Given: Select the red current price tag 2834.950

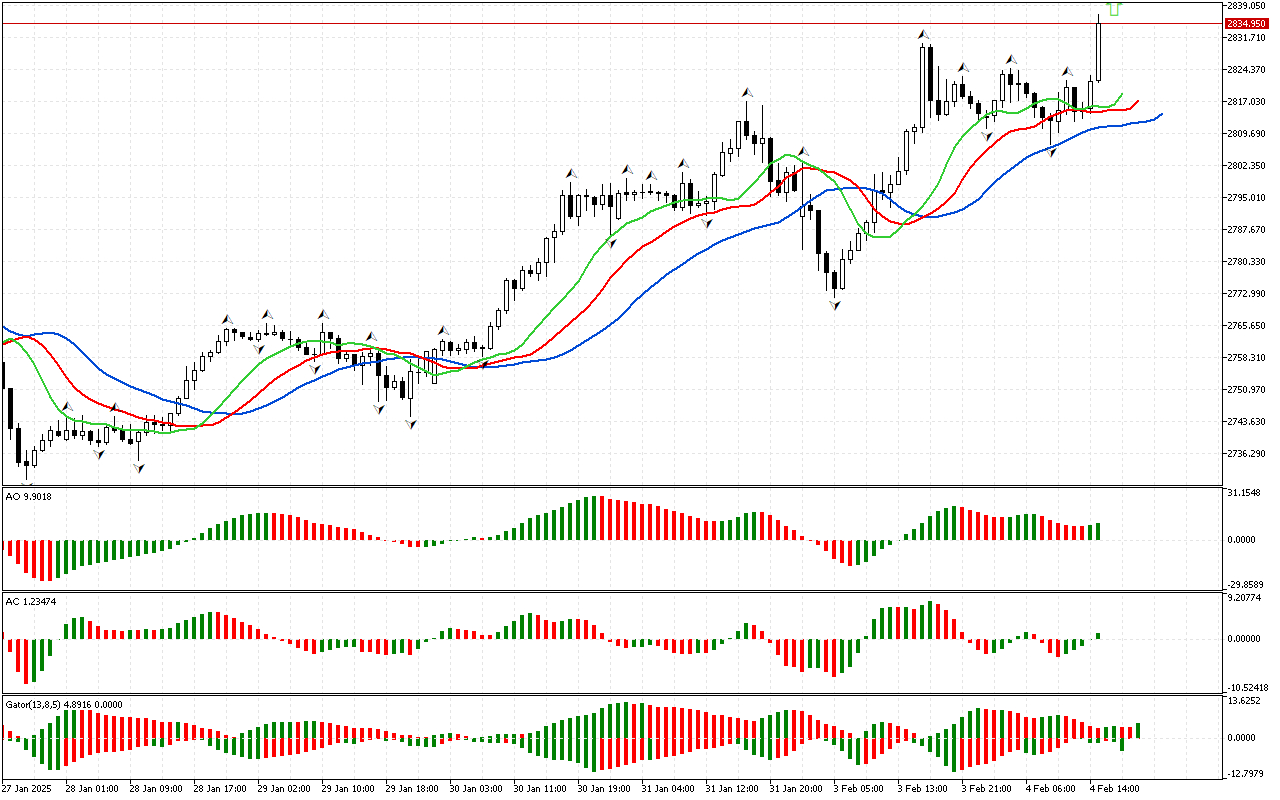Looking at the screenshot, I should tap(1245, 23).
